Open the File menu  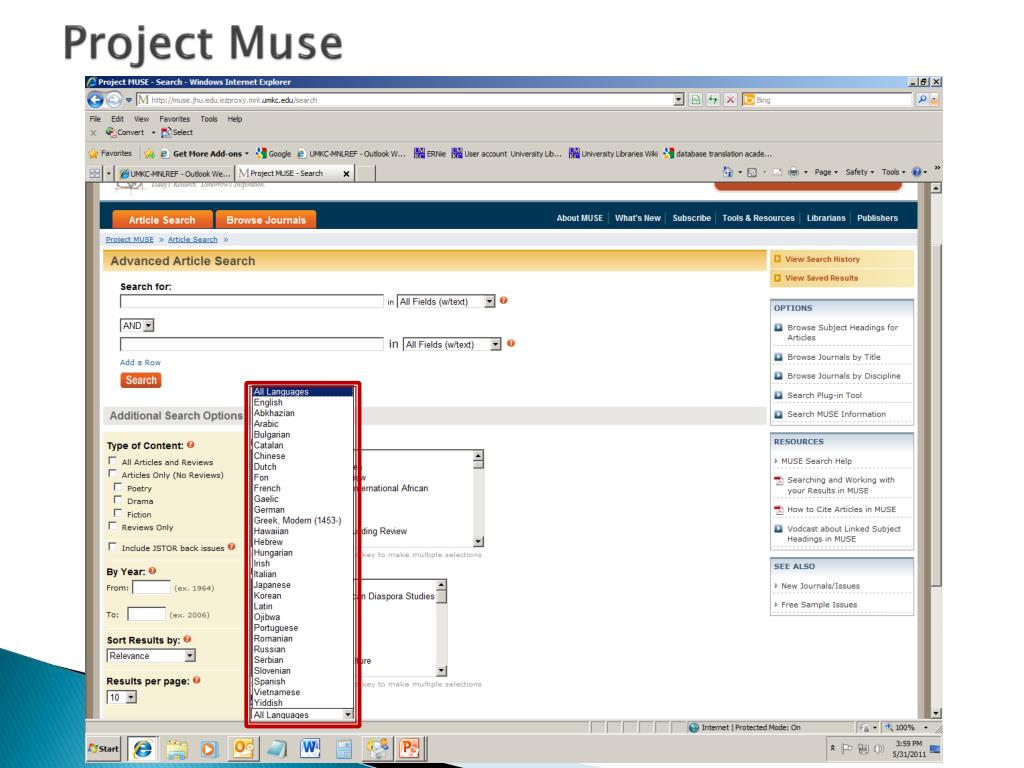click(95, 119)
